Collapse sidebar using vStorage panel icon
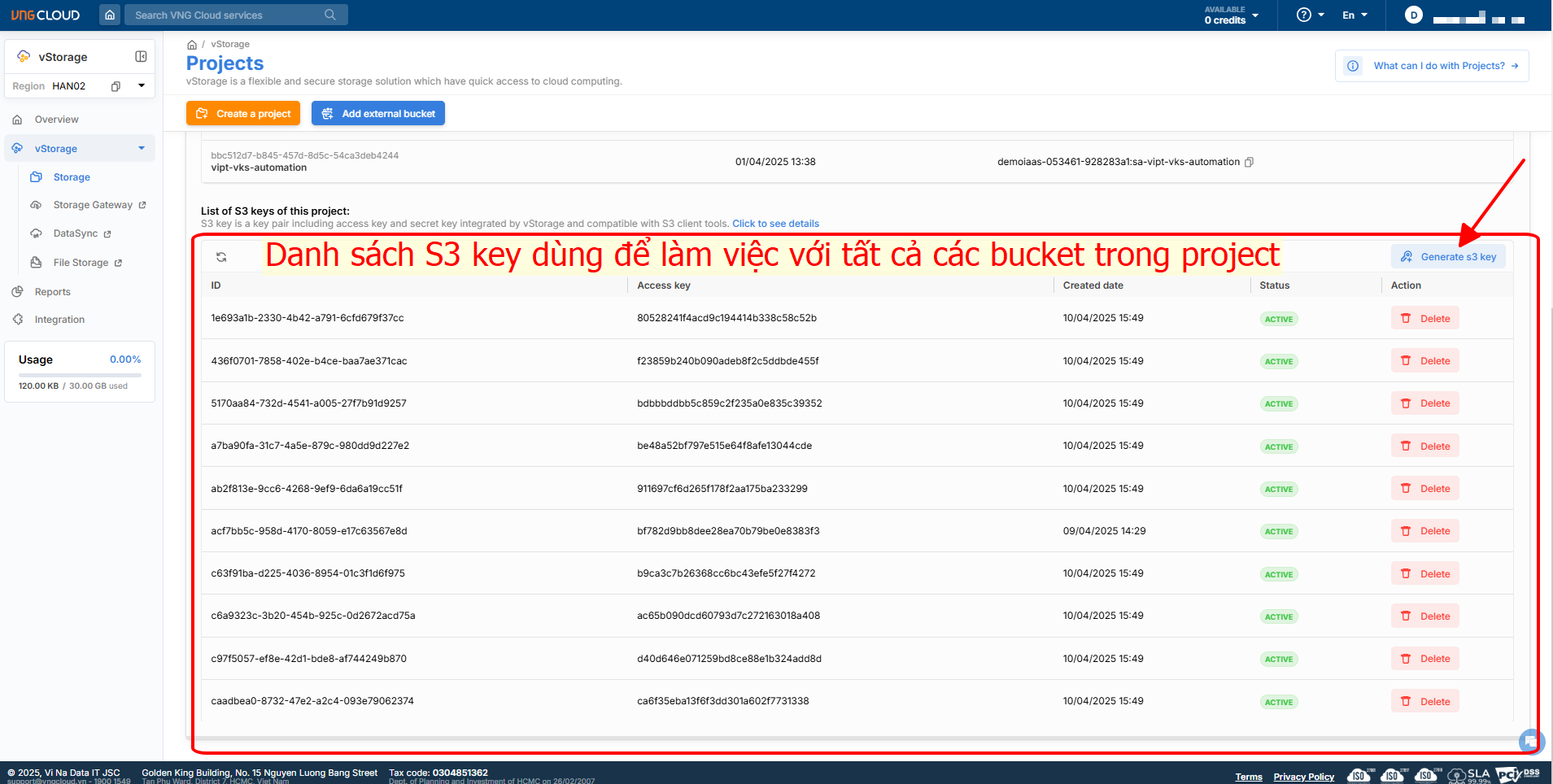Viewport: 1553px width, 784px height. click(x=141, y=56)
